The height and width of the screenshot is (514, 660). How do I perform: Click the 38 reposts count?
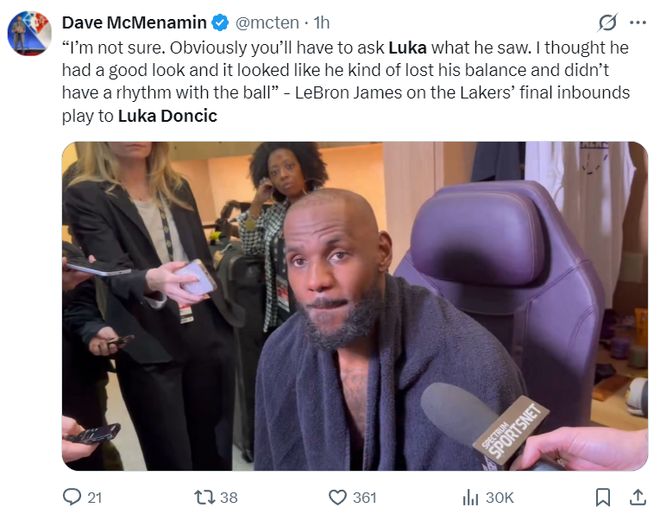pos(228,497)
